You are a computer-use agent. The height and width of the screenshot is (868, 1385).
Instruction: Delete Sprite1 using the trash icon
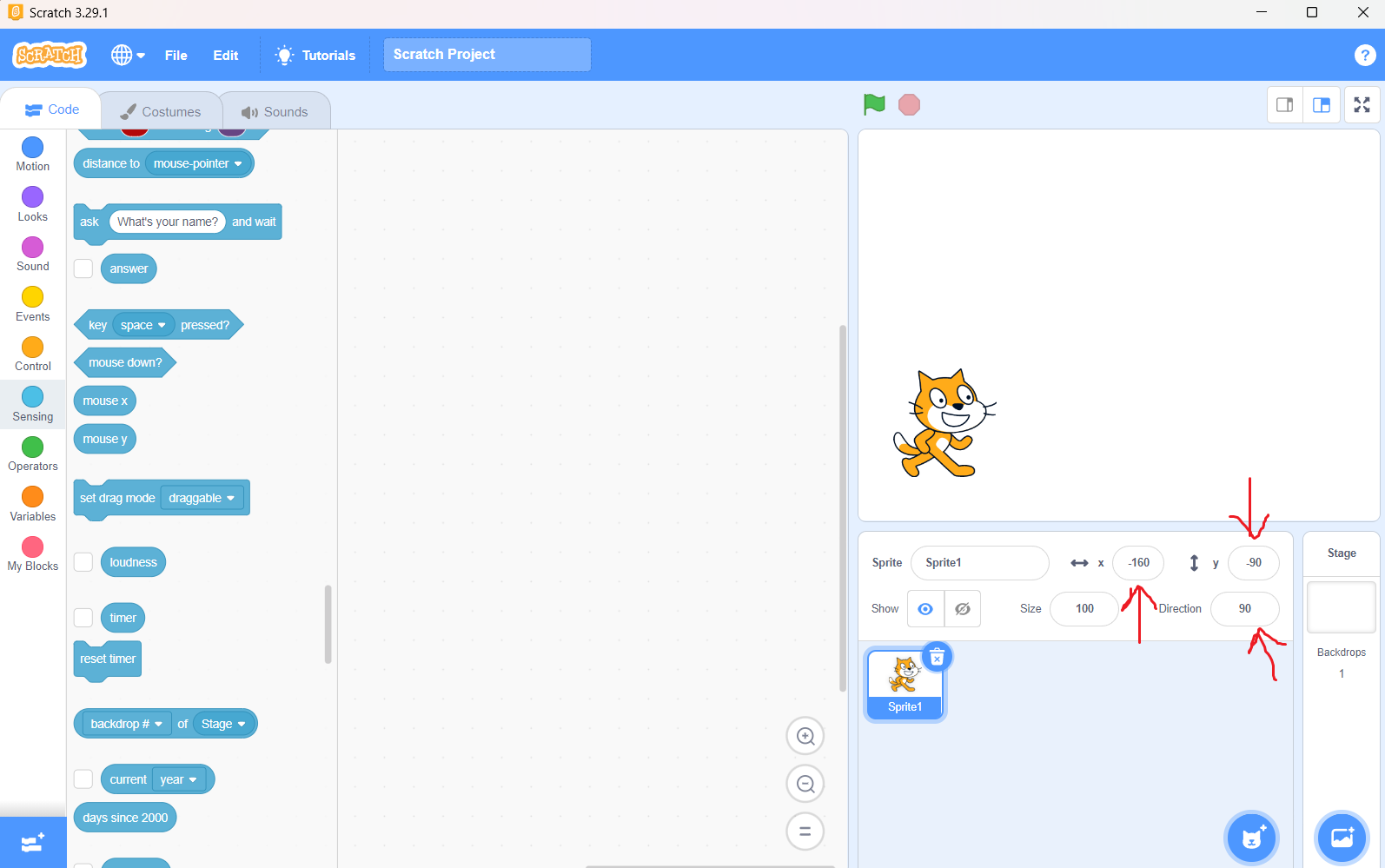click(x=937, y=658)
